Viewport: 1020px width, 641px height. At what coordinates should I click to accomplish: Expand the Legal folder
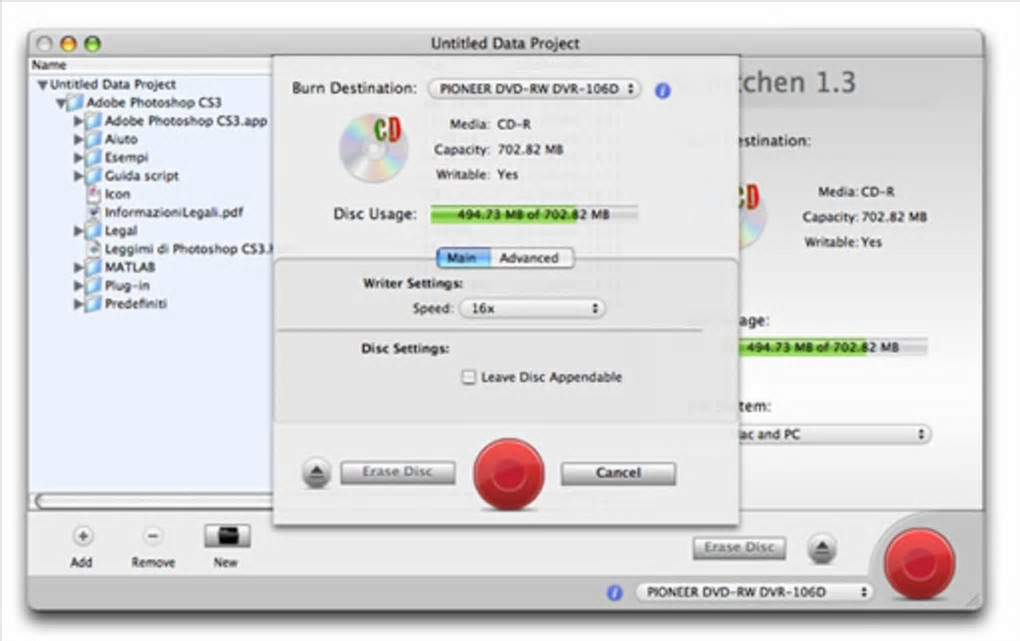pyautogui.click(x=78, y=230)
